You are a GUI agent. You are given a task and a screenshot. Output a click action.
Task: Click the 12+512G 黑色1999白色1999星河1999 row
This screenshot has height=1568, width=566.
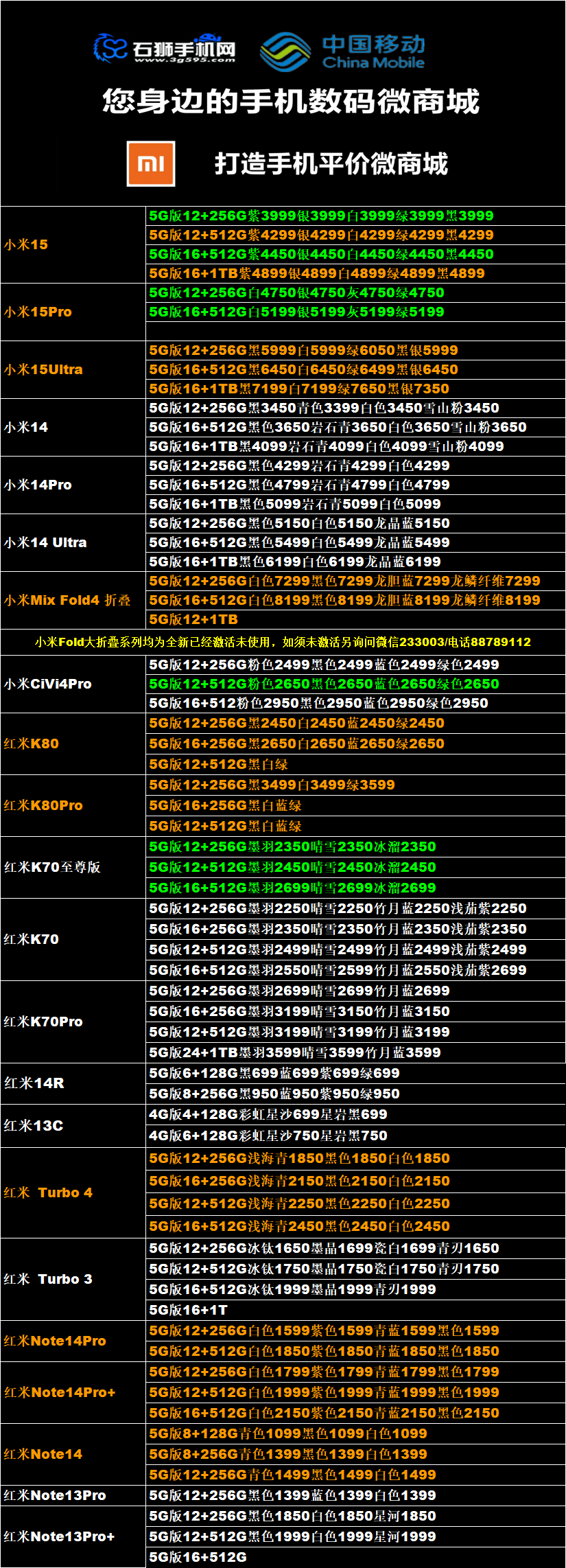(x=356, y=1536)
